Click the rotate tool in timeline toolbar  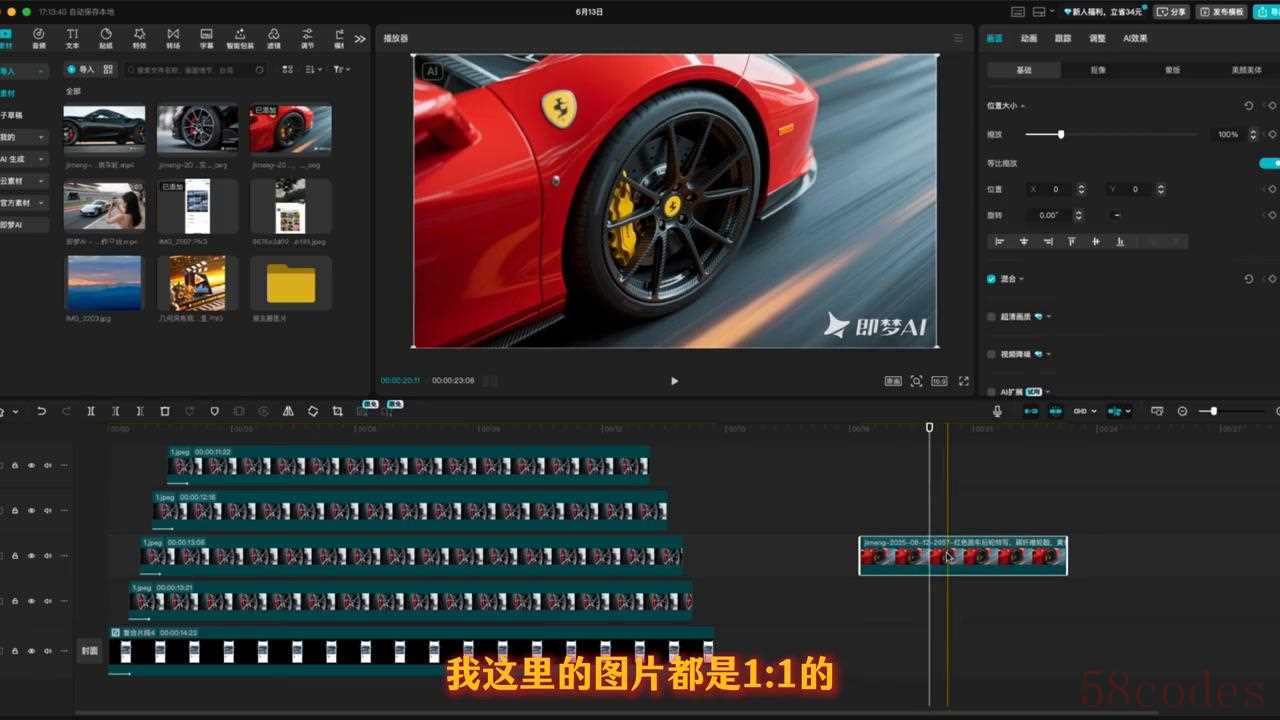(313, 411)
